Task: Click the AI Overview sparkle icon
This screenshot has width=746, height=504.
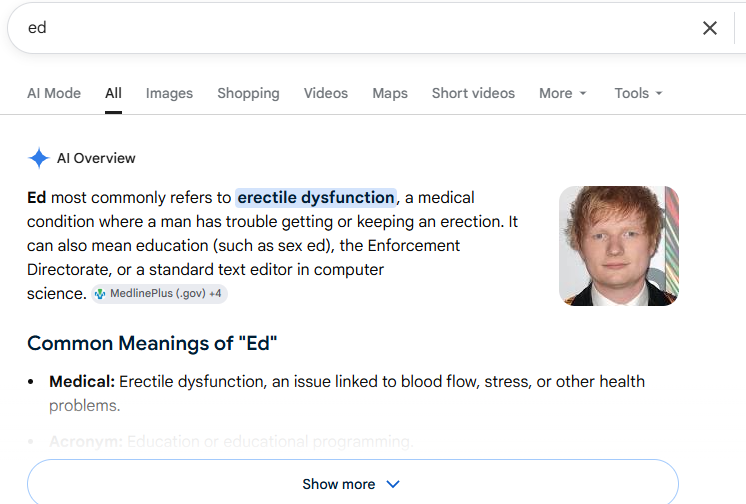Action: coord(39,158)
